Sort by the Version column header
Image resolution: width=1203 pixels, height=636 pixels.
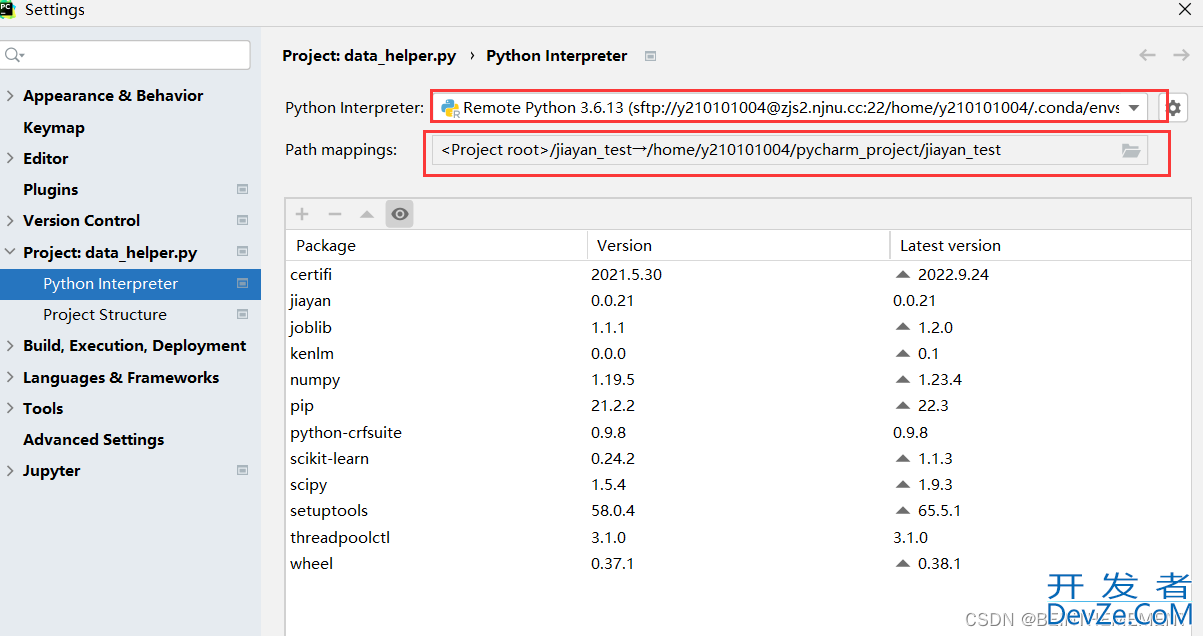pyautogui.click(x=739, y=245)
